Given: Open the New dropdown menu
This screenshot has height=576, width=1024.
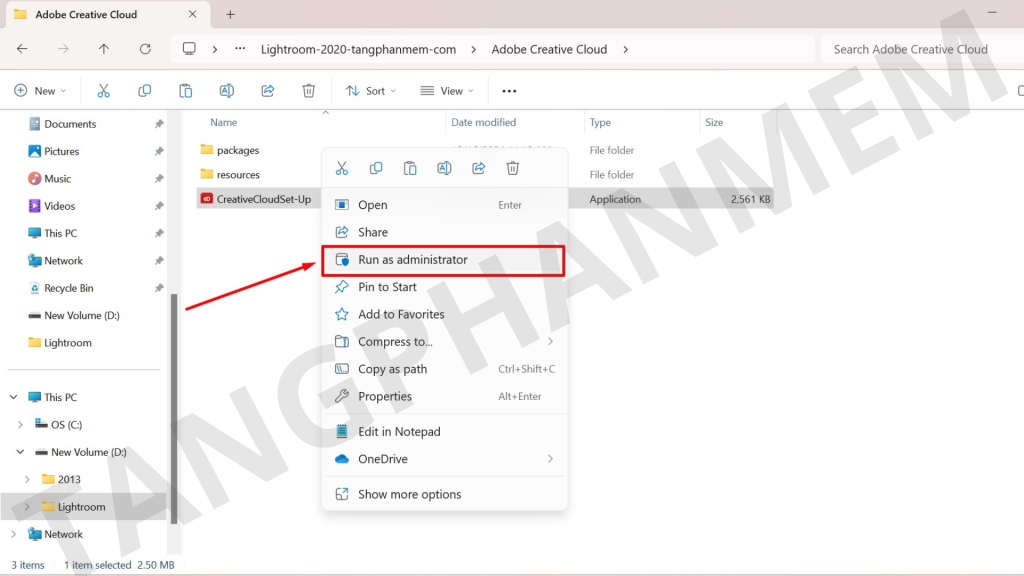Looking at the screenshot, I should coord(40,91).
